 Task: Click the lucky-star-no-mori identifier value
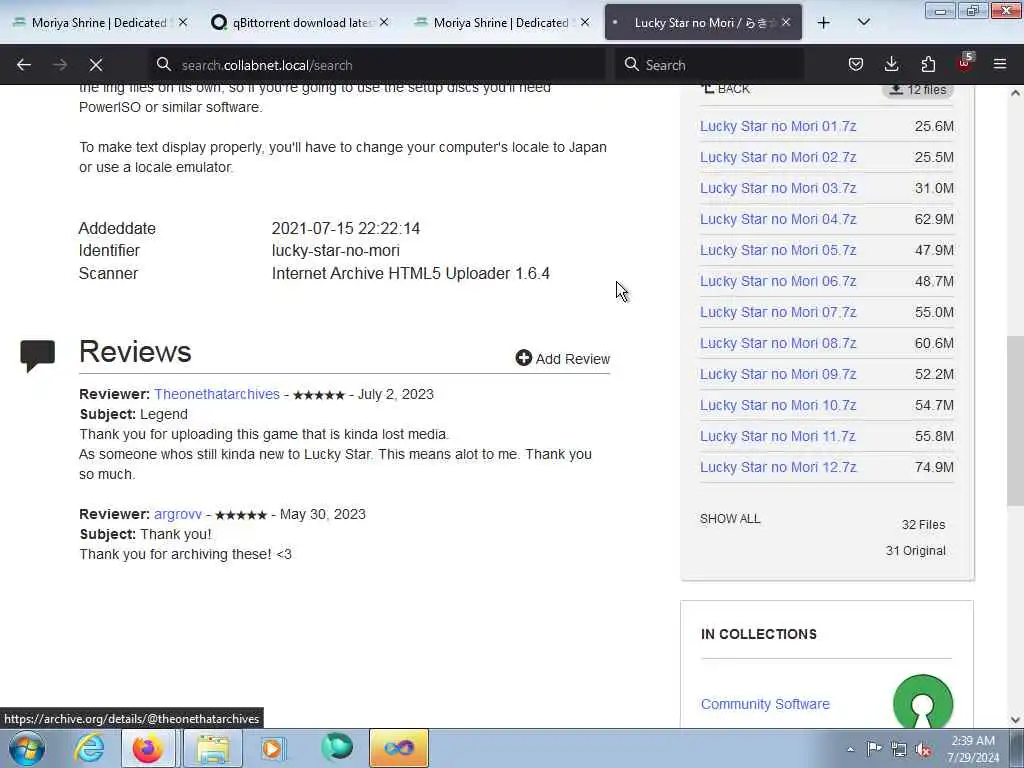point(336,251)
